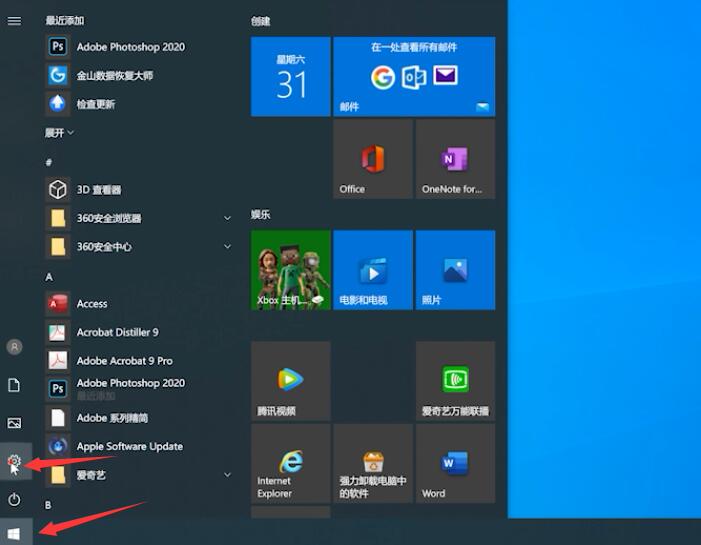Screen dimensions: 701x545
Task: Launch the Word tile
Action: pyautogui.click(x=456, y=464)
